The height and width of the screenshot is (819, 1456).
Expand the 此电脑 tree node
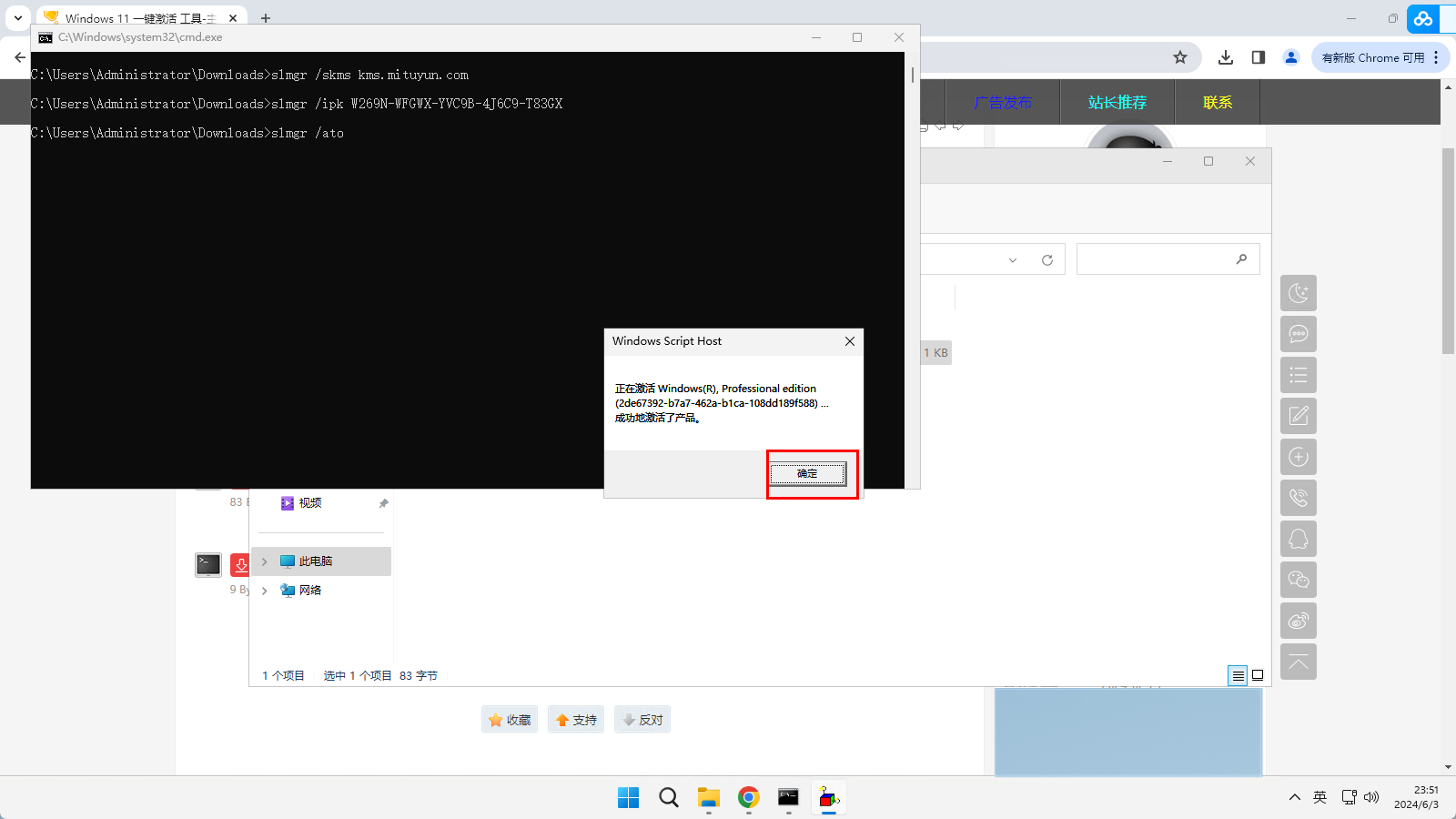(265, 561)
